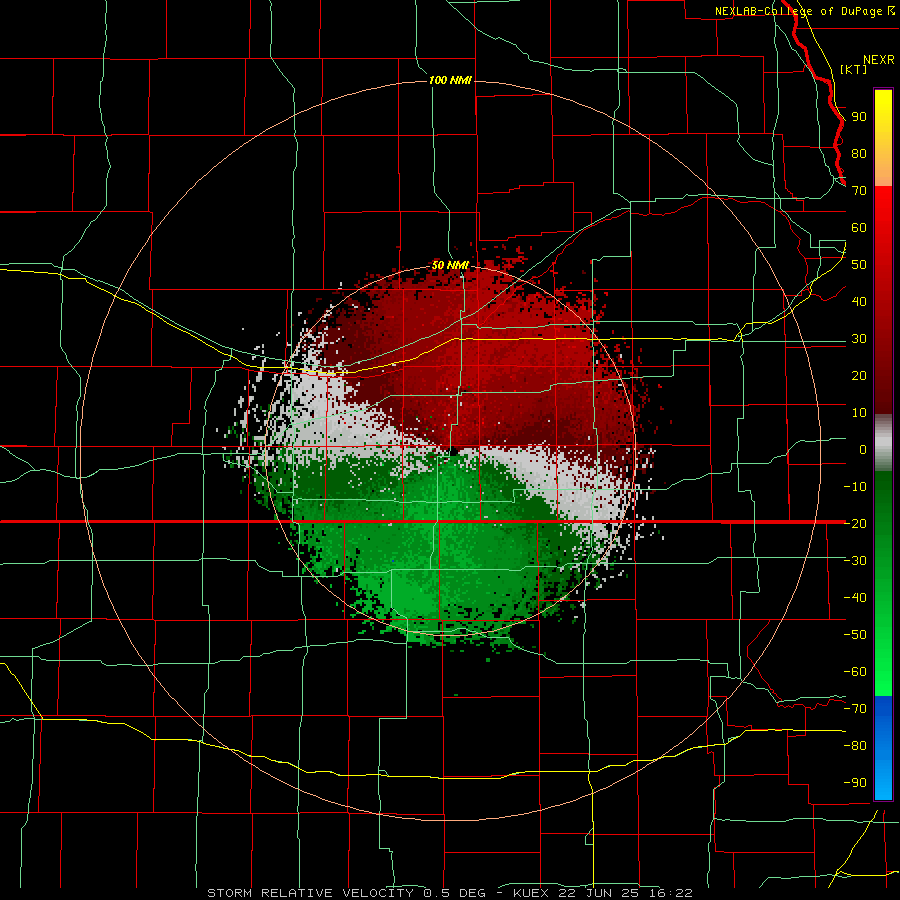Screen dimensions: 900x900
Task: Click the 70 value on the velocity scale
Action: (859, 191)
